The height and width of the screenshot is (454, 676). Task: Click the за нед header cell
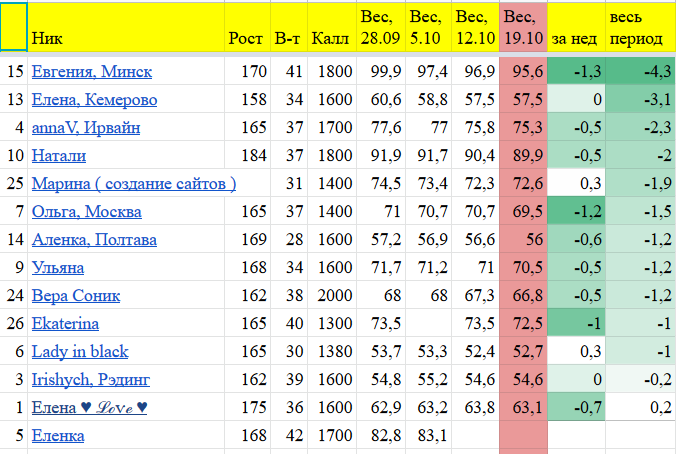pyautogui.click(x=575, y=38)
